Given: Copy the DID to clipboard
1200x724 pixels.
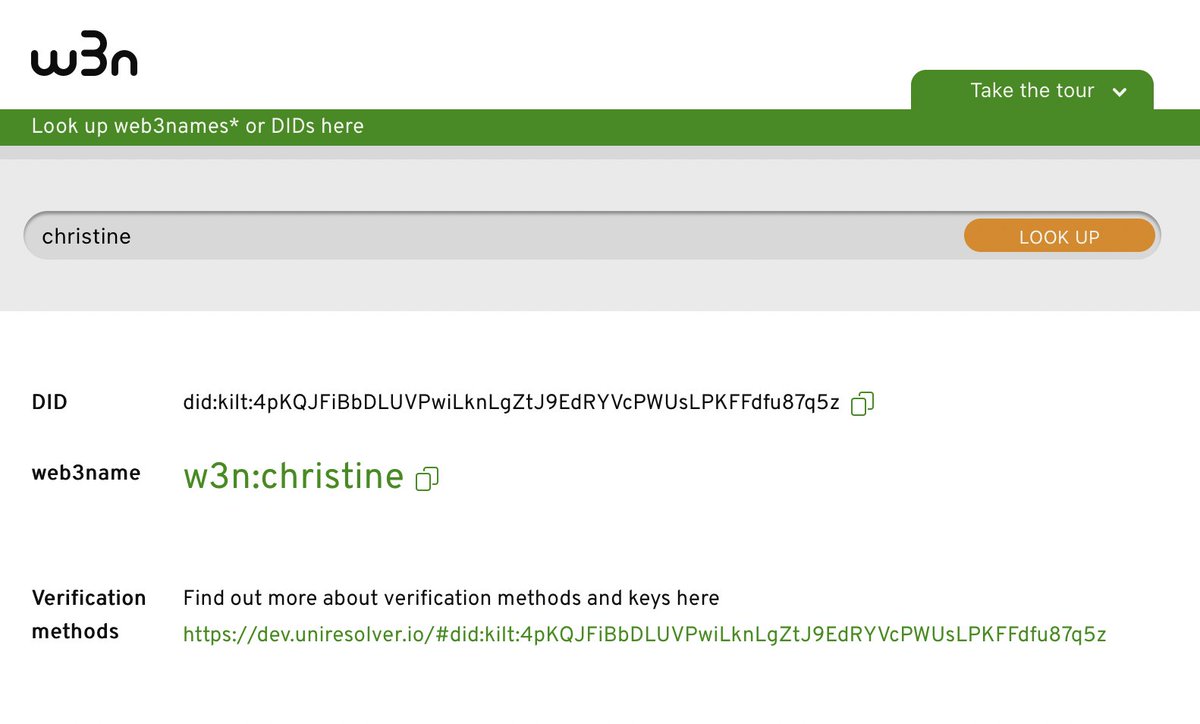Looking at the screenshot, I should [862, 403].
